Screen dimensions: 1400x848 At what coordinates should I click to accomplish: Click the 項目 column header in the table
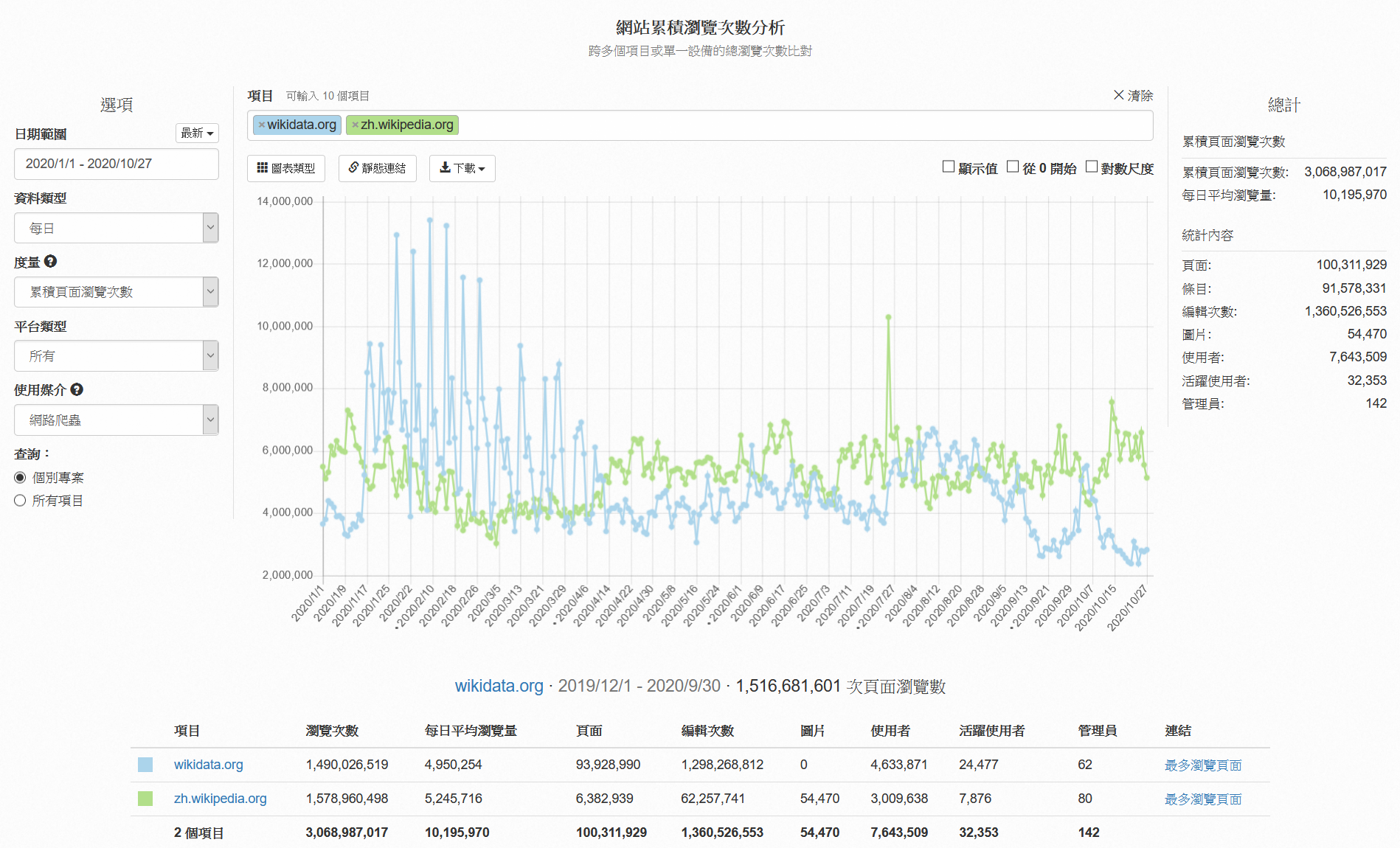pyautogui.click(x=187, y=731)
